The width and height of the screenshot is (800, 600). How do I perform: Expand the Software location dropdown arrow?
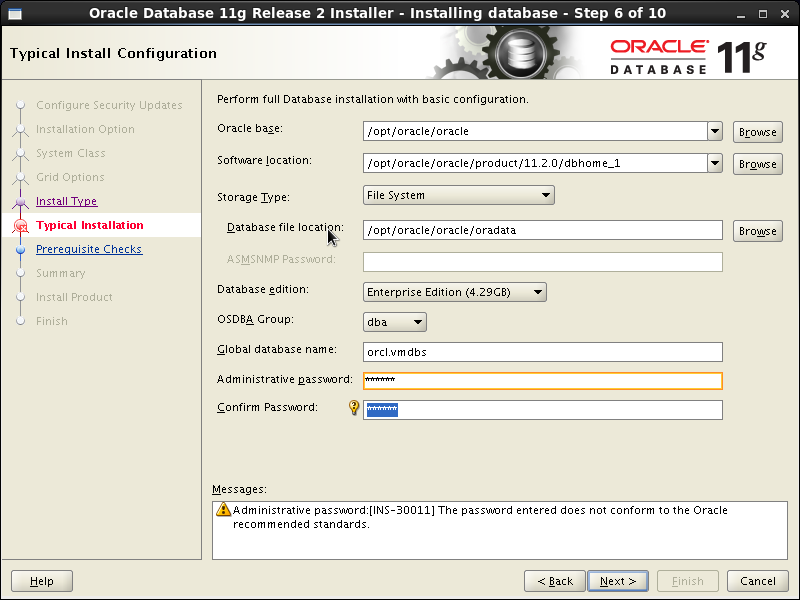click(715, 163)
